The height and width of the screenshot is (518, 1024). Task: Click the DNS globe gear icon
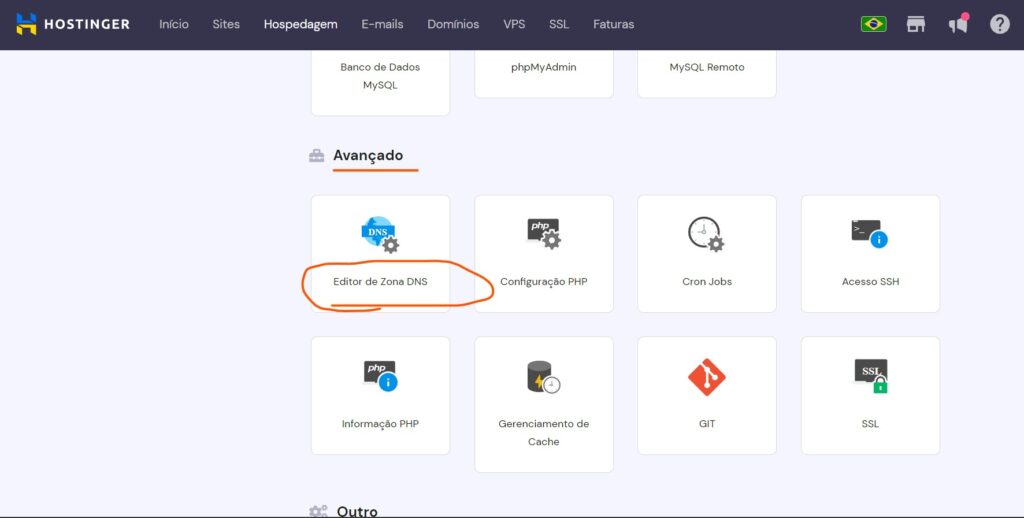point(379,234)
